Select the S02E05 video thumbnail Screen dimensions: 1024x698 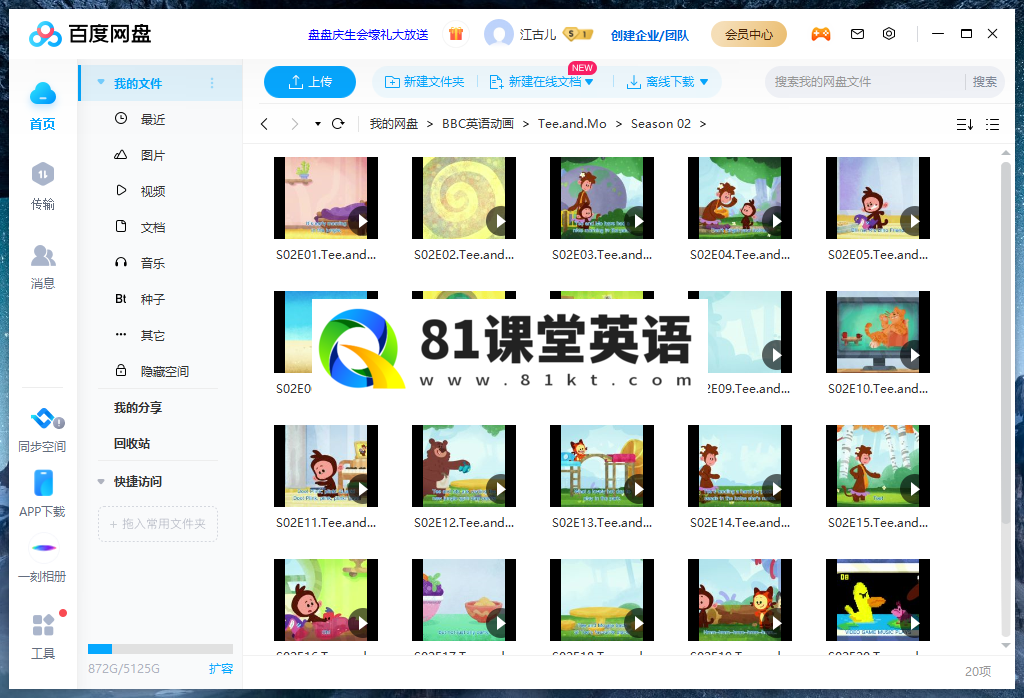[x=878, y=198]
